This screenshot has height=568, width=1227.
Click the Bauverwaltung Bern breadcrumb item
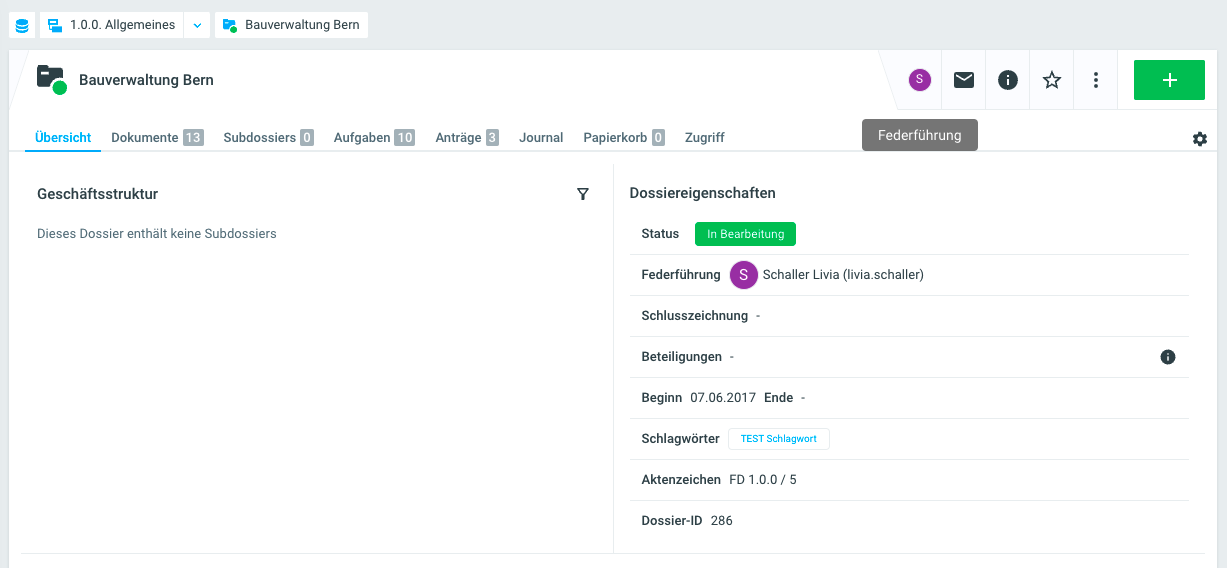pyautogui.click(x=291, y=25)
